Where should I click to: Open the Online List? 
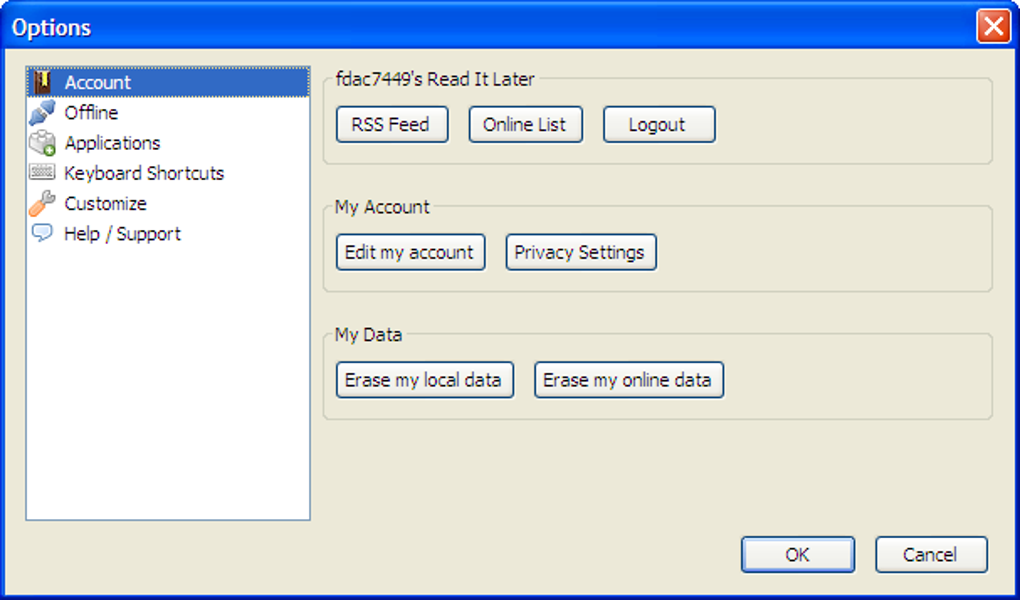[526, 124]
